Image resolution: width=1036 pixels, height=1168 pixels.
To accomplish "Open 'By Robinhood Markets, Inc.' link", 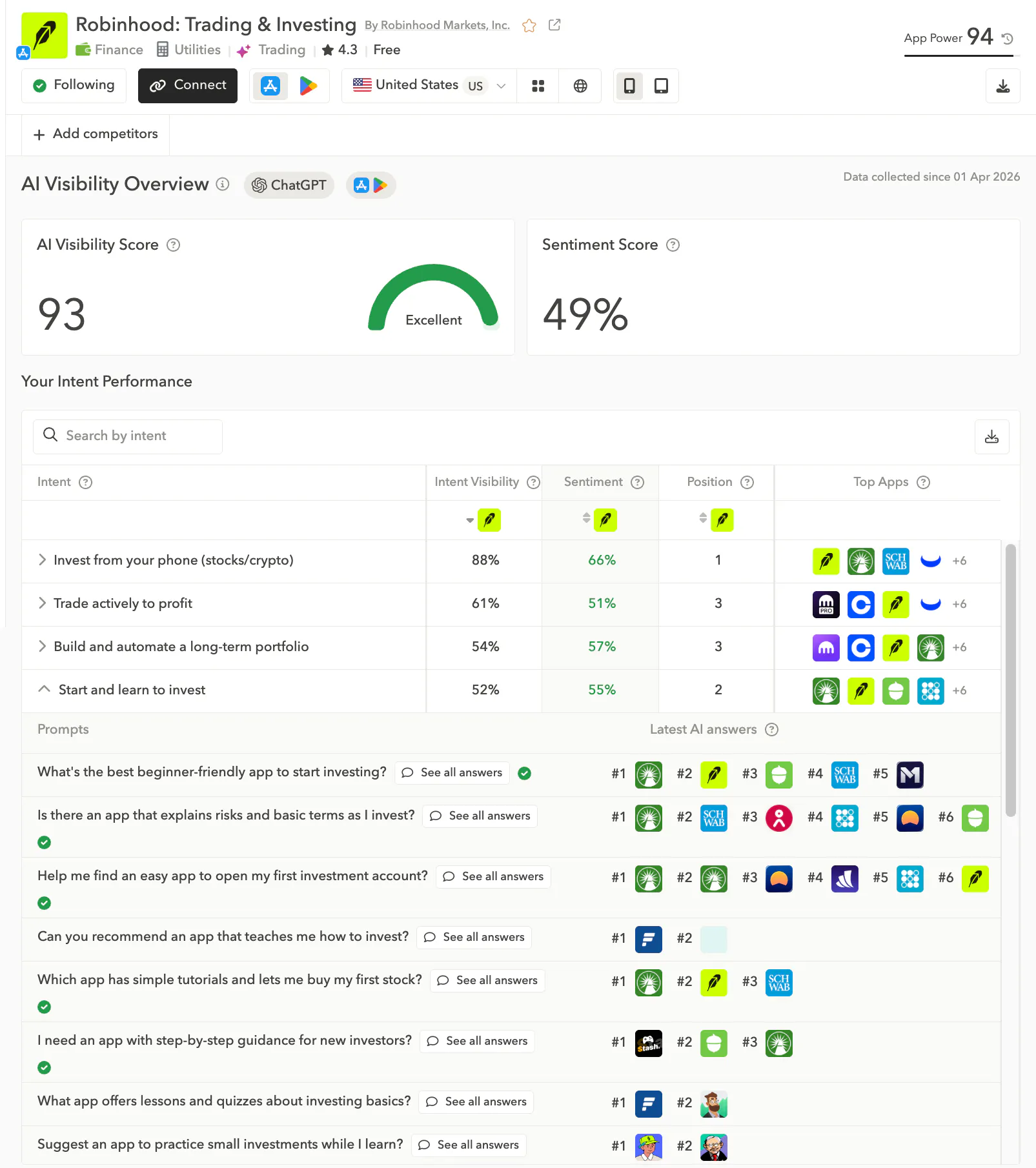I will pyautogui.click(x=437, y=25).
